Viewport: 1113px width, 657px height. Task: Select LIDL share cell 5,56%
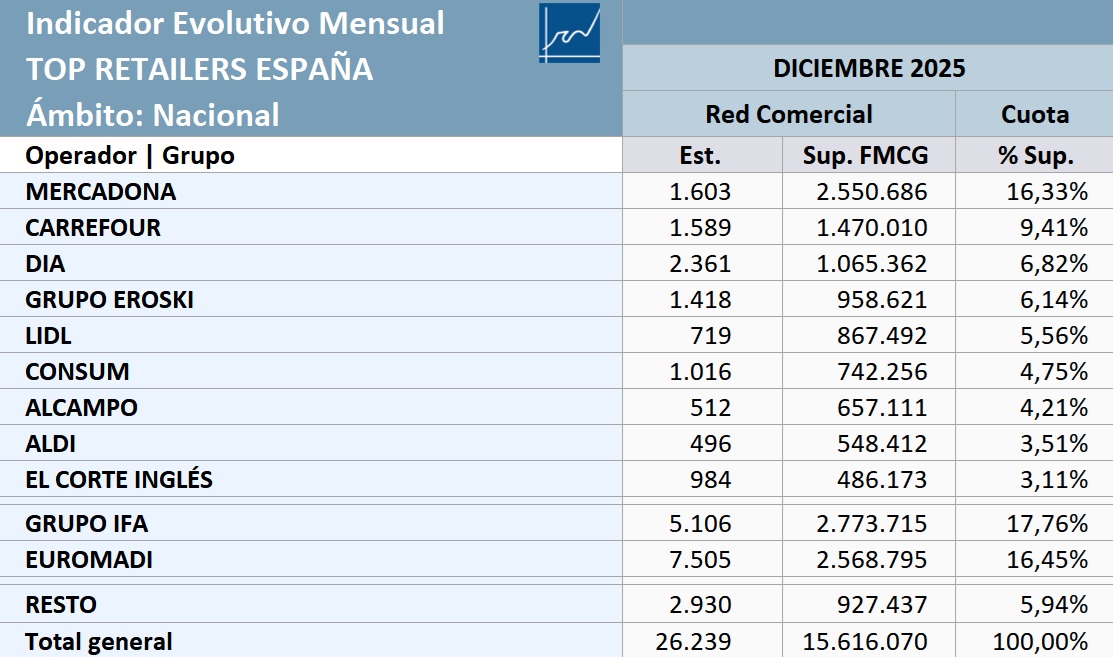click(1047, 335)
